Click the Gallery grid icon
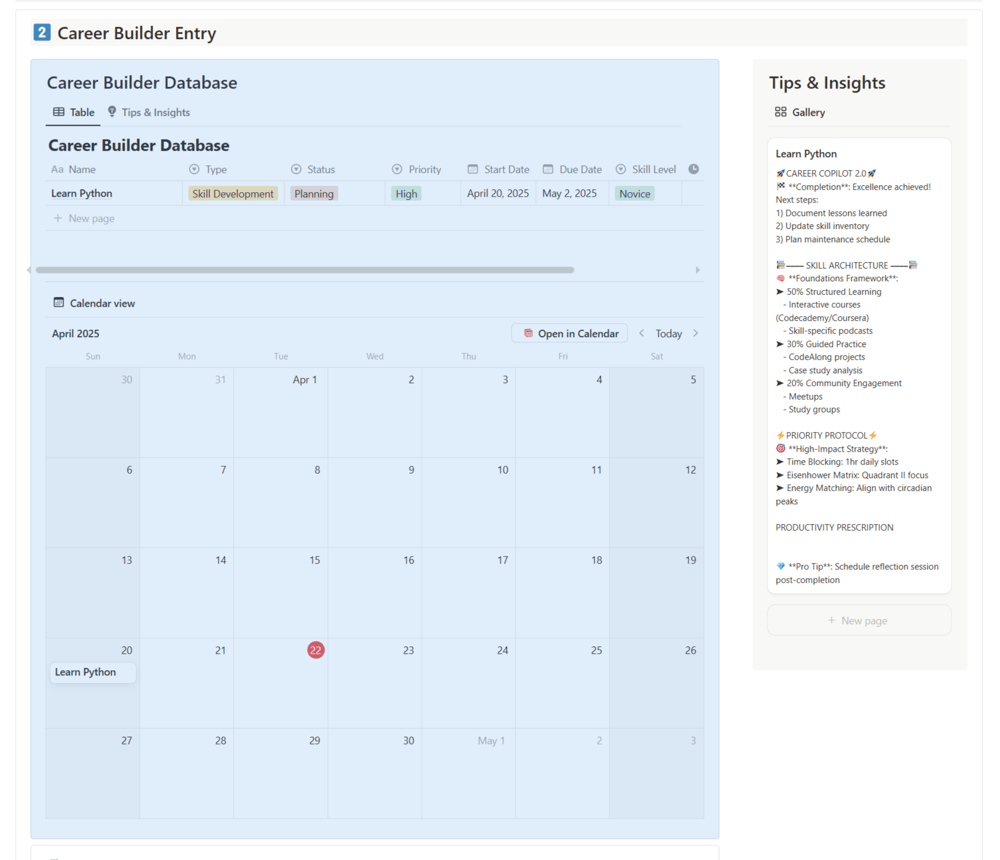The width and height of the screenshot is (1000, 860). [x=781, y=112]
